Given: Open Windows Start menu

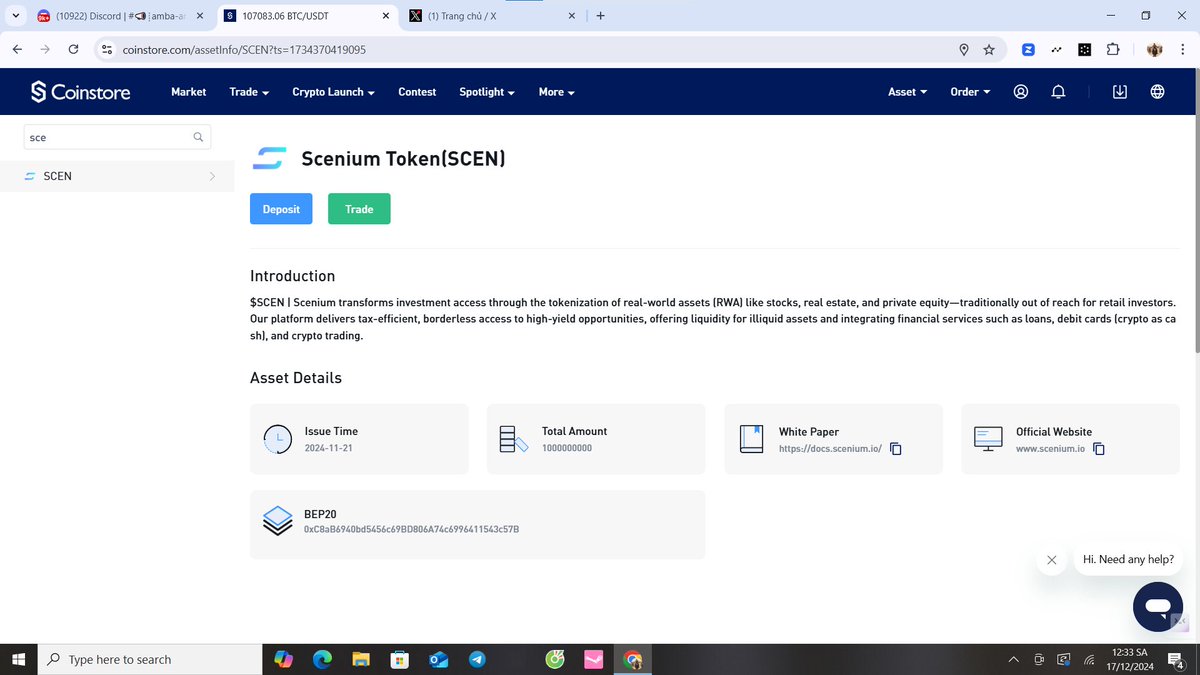Looking at the screenshot, I should (x=18, y=659).
